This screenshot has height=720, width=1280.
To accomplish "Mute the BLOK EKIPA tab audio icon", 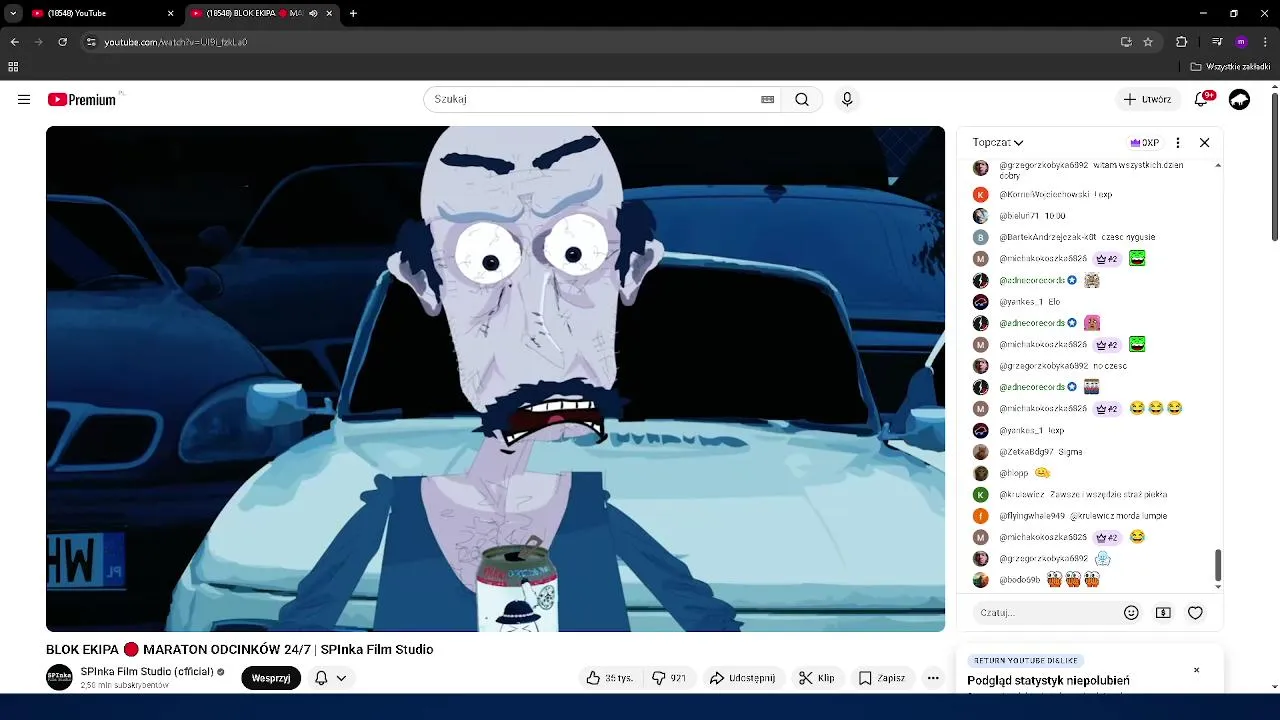I will [313, 13].
